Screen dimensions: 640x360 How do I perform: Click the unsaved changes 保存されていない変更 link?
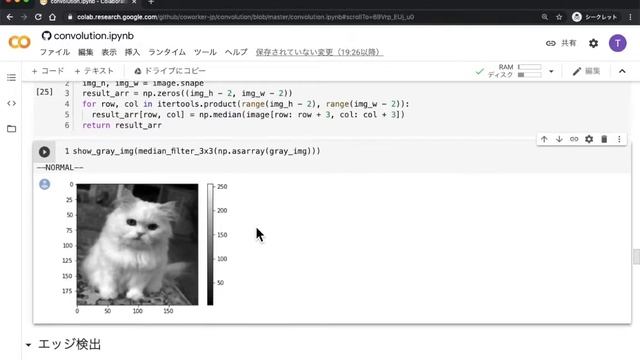tap(319, 52)
